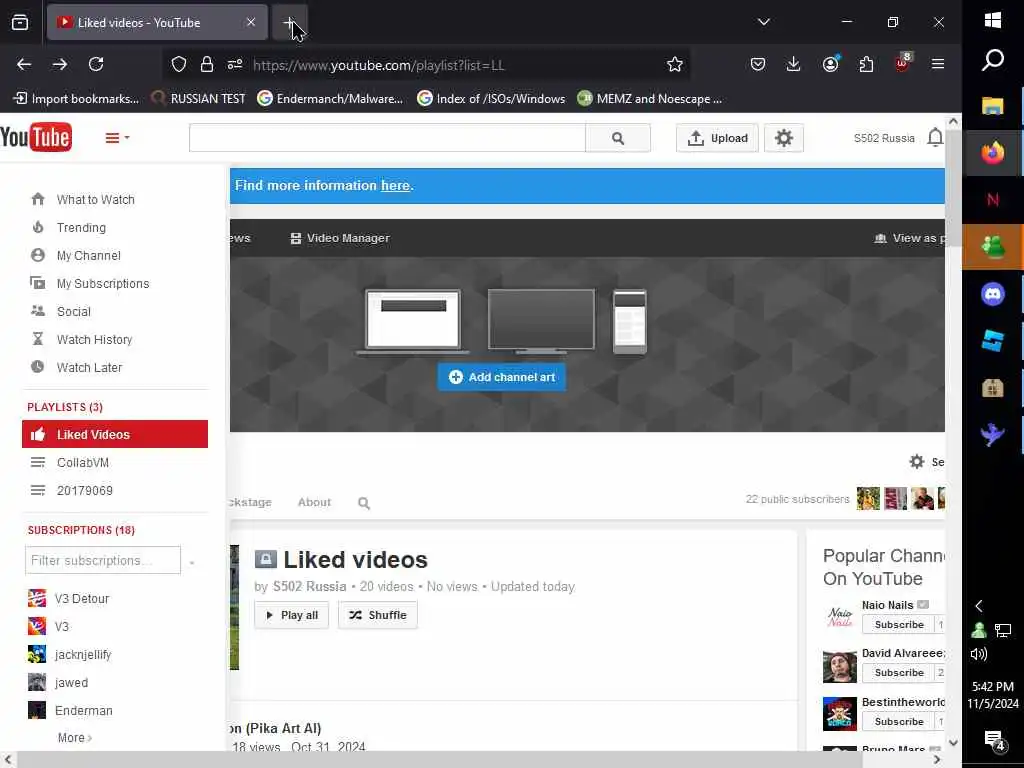Open Watch Later list

pyautogui.click(x=89, y=368)
